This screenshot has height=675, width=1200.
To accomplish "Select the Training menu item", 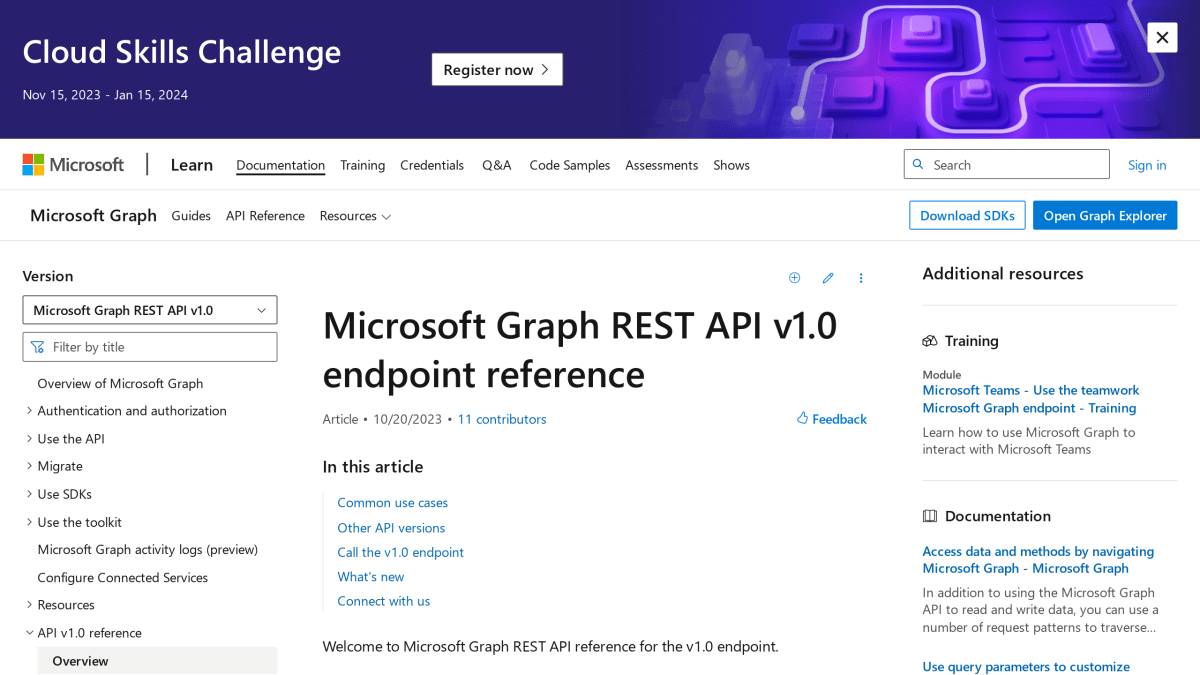I will [362, 165].
